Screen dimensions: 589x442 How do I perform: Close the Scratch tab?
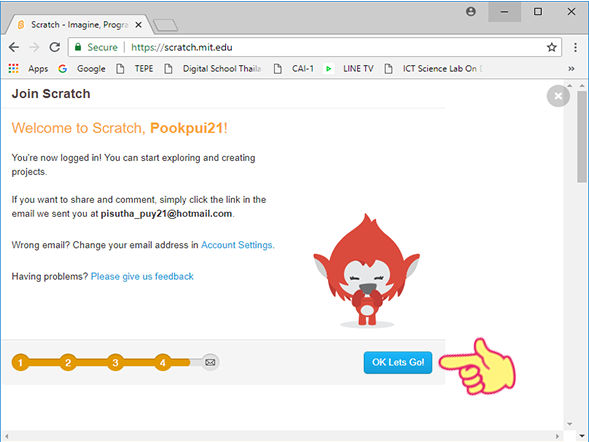pos(138,25)
